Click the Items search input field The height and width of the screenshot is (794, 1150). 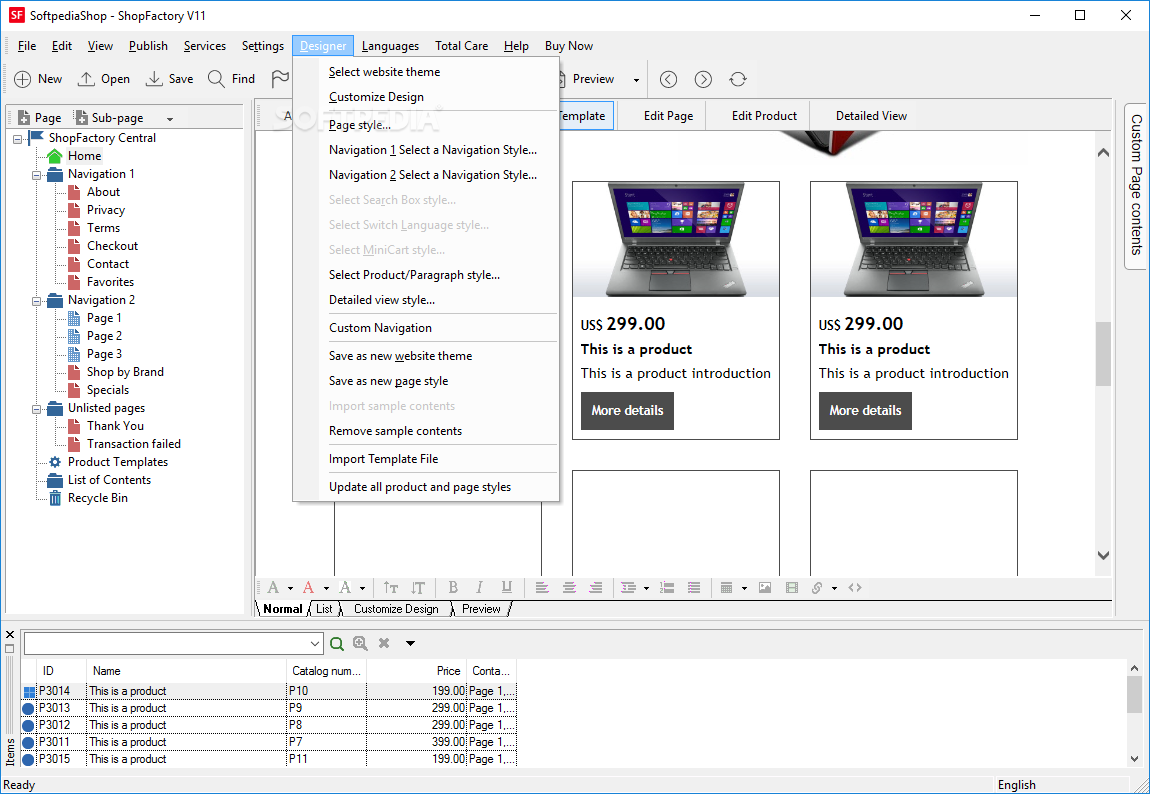point(166,644)
